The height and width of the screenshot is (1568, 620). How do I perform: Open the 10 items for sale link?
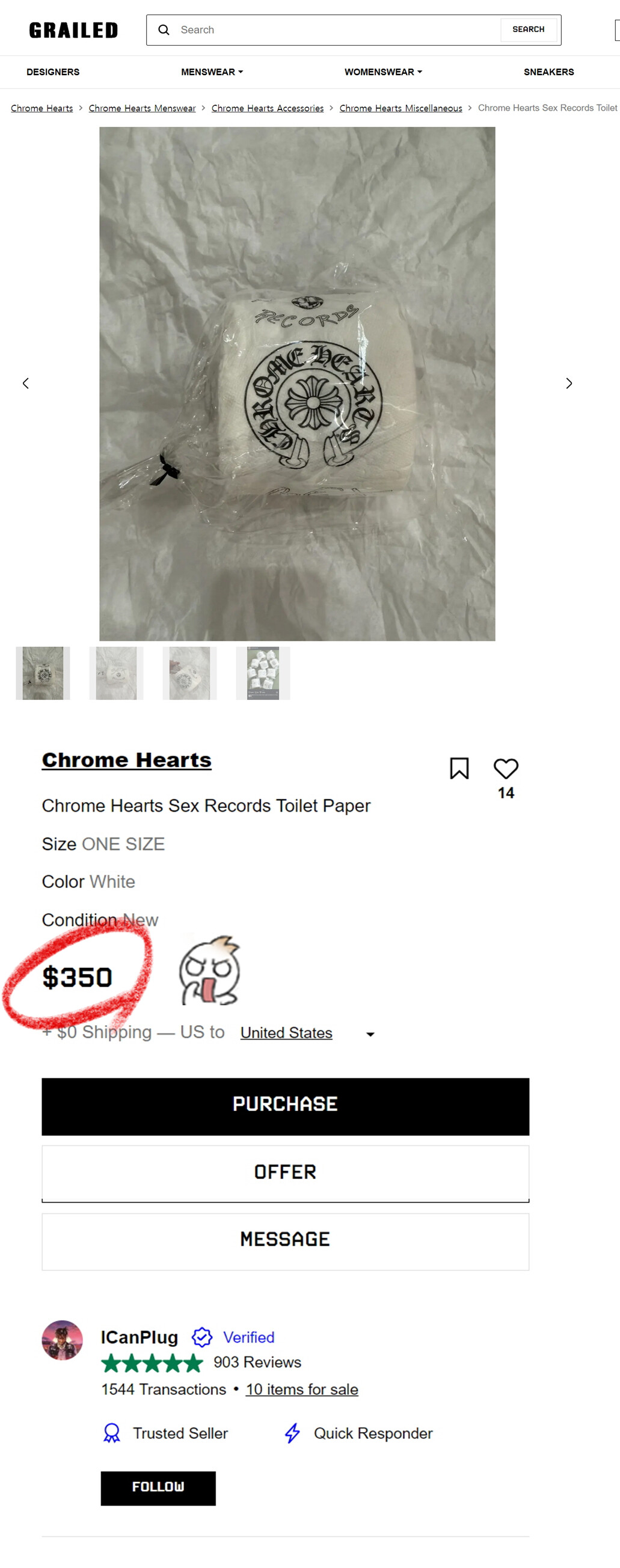301,1389
